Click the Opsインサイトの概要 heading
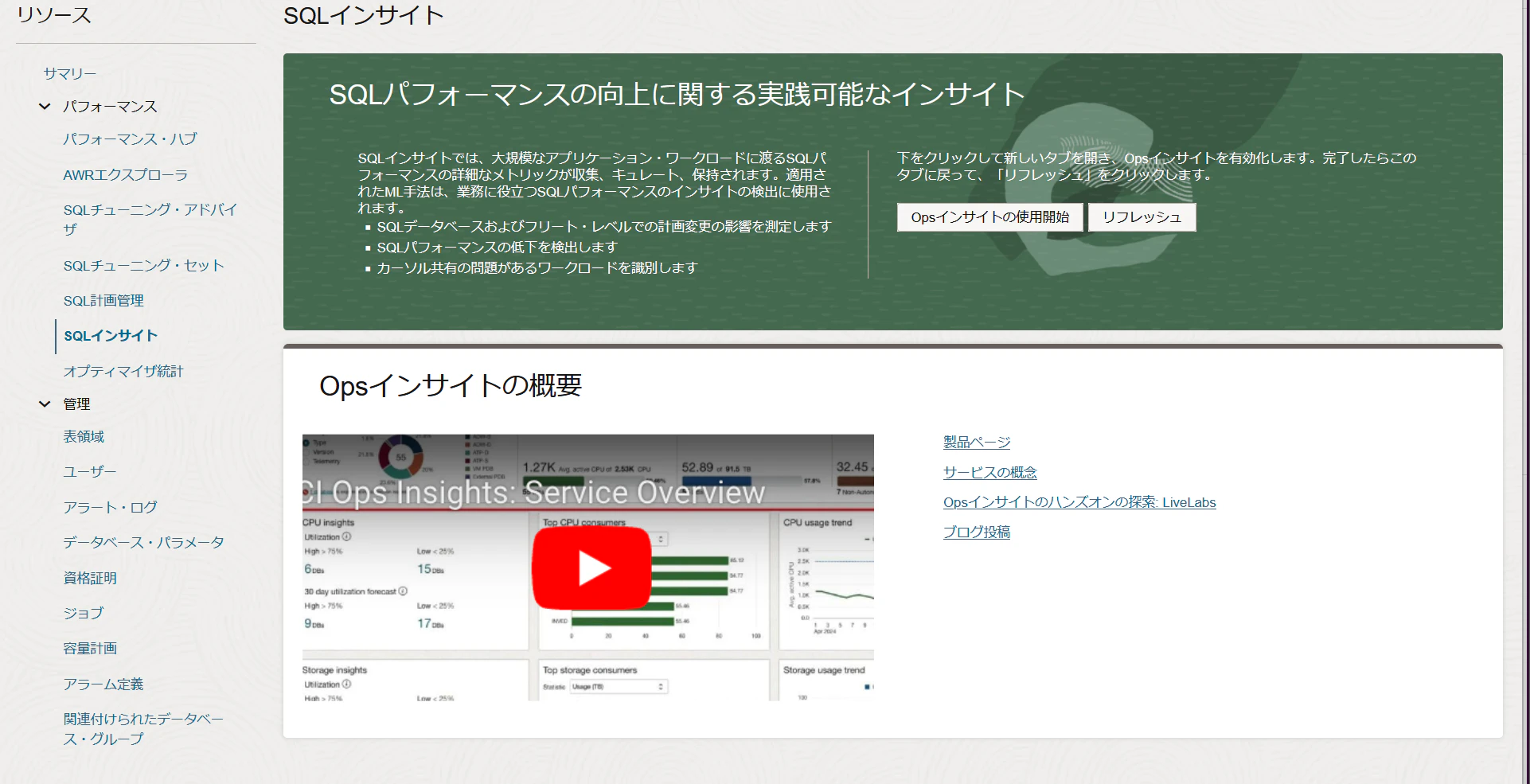 coord(451,386)
